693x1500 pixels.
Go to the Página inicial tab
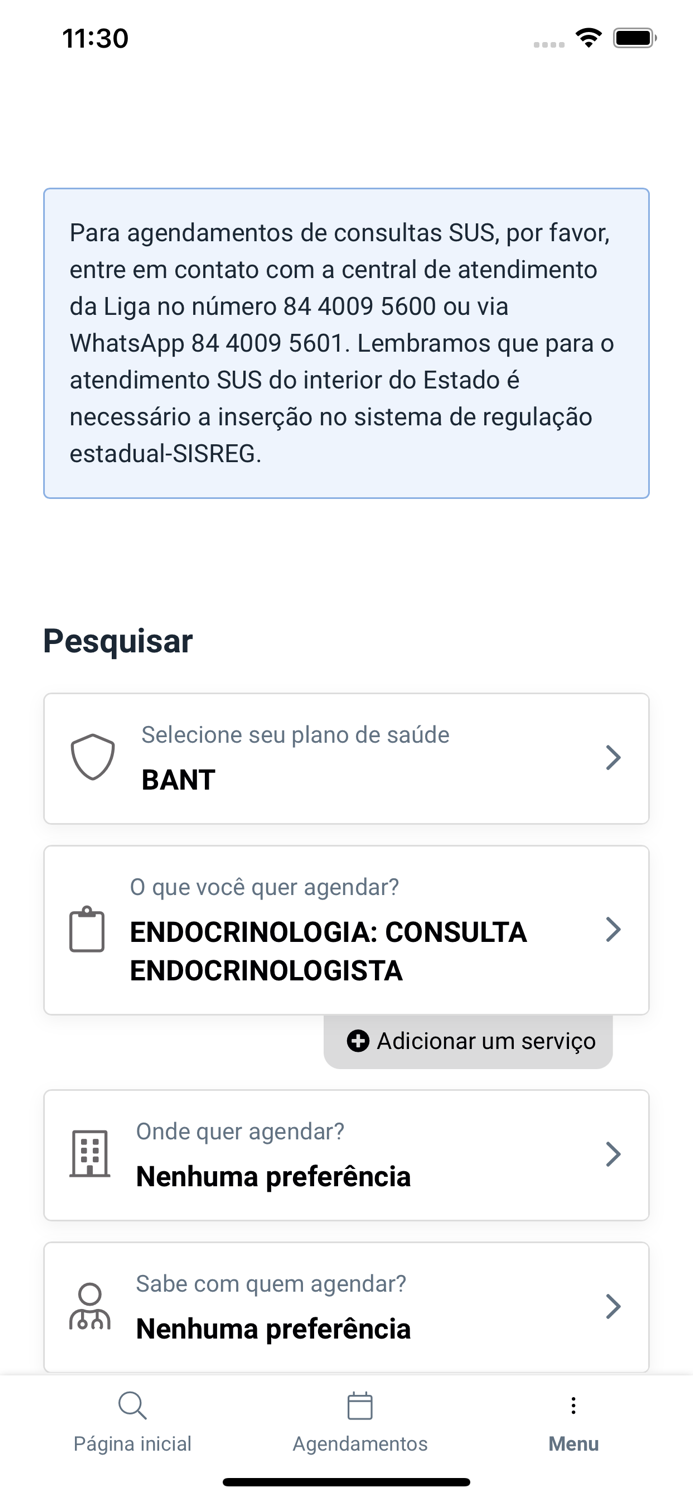click(x=132, y=1422)
